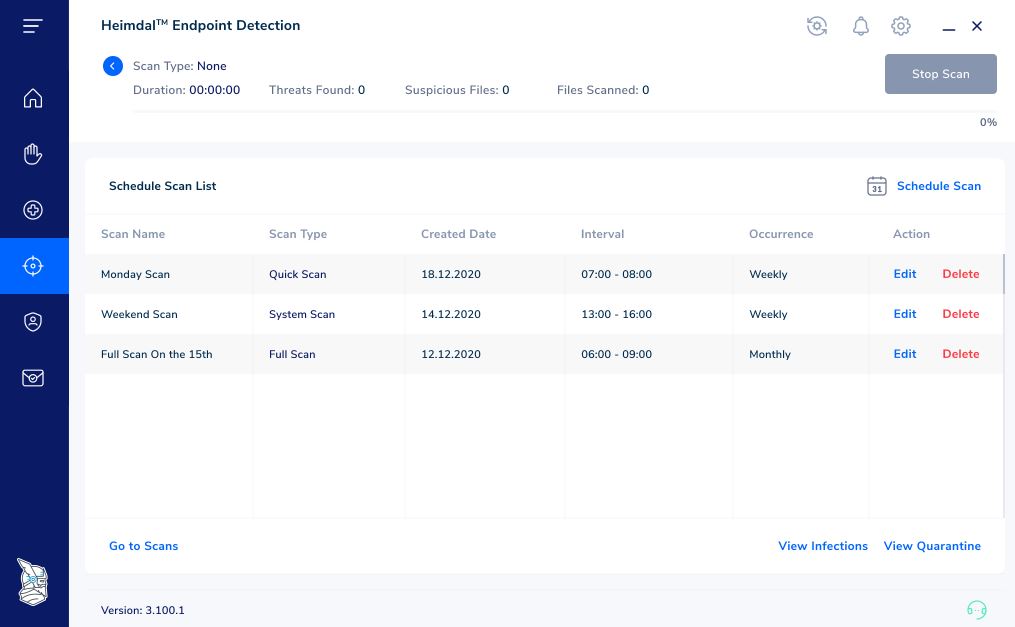Open View Infections link
This screenshot has width=1015, height=627.
click(x=823, y=545)
